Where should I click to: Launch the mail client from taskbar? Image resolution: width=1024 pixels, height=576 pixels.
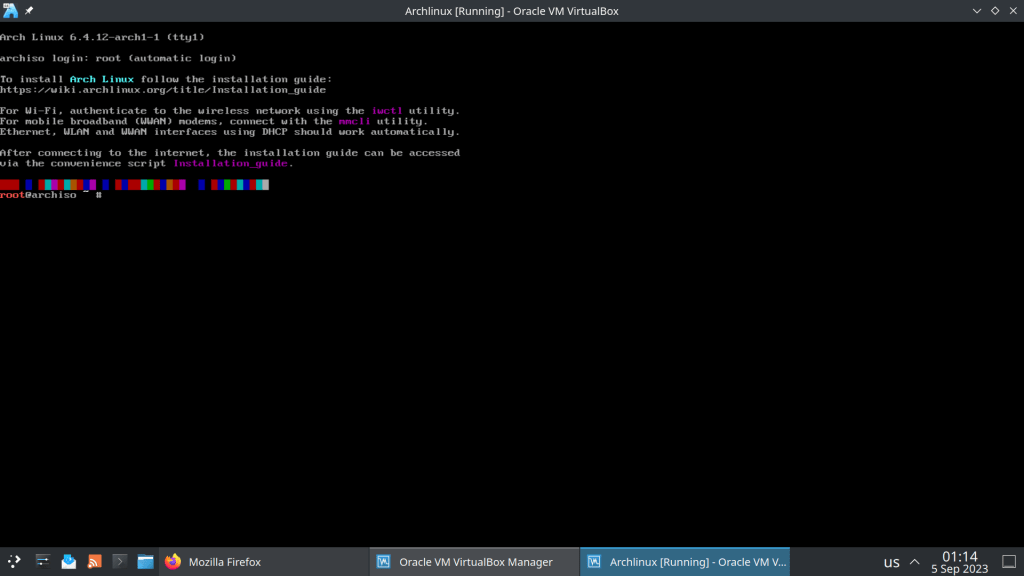click(x=69, y=562)
